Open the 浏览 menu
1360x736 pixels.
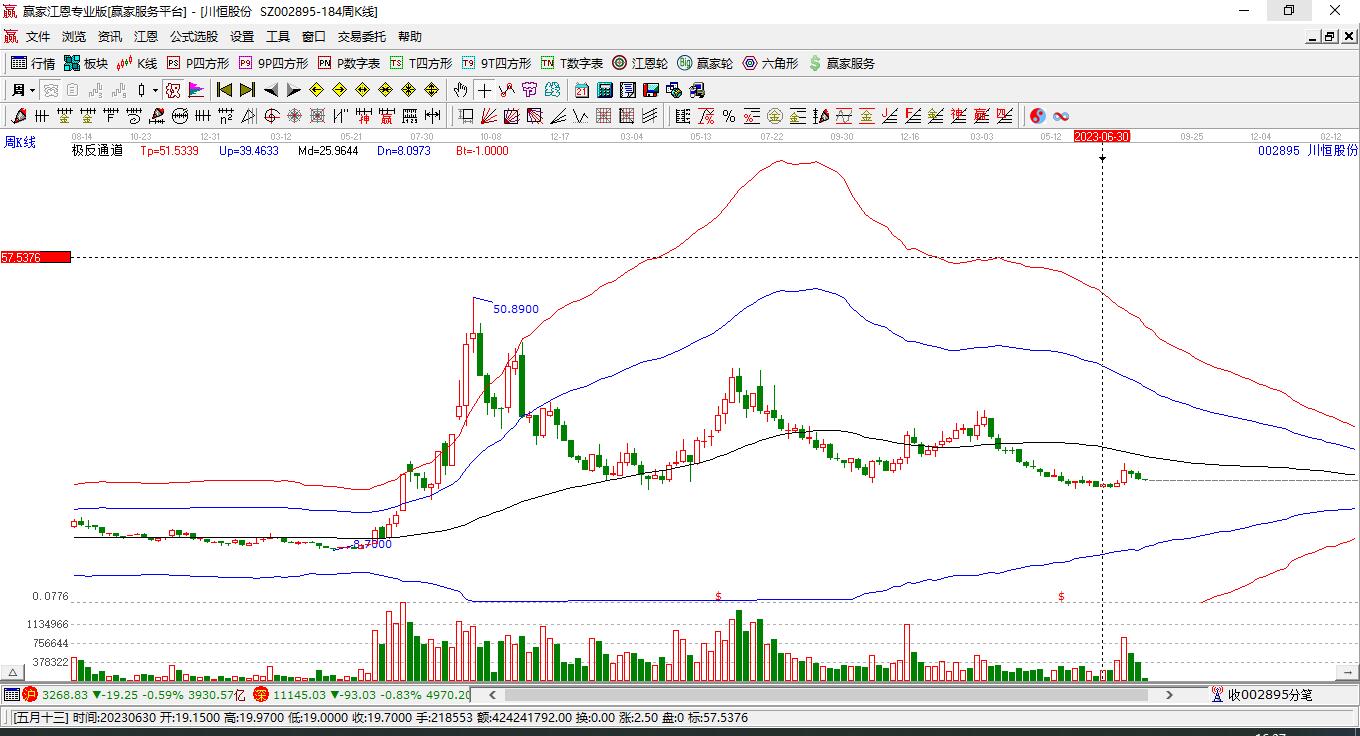(74, 37)
